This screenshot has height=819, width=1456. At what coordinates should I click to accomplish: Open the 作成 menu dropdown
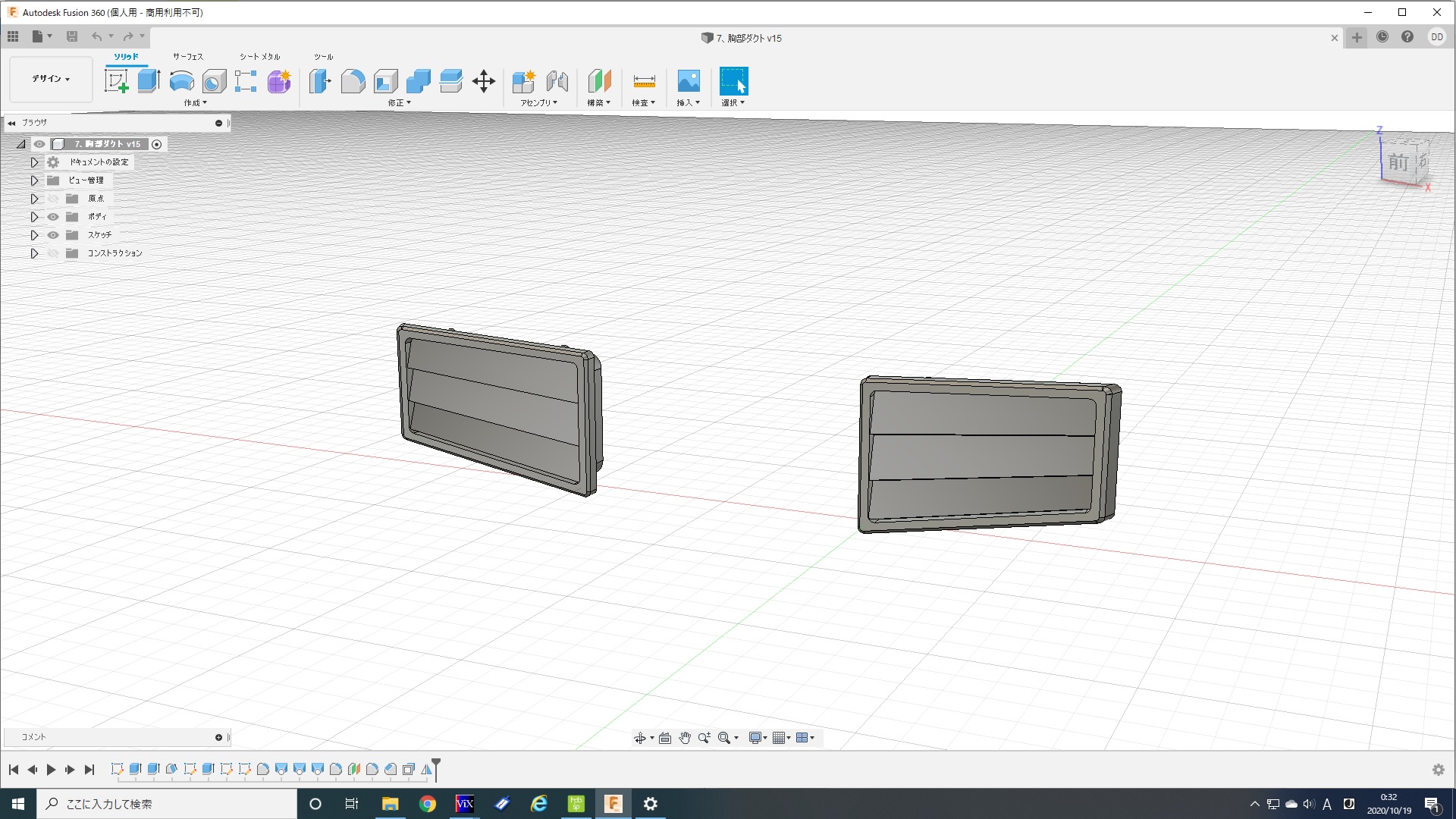pyautogui.click(x=195, y=103)
